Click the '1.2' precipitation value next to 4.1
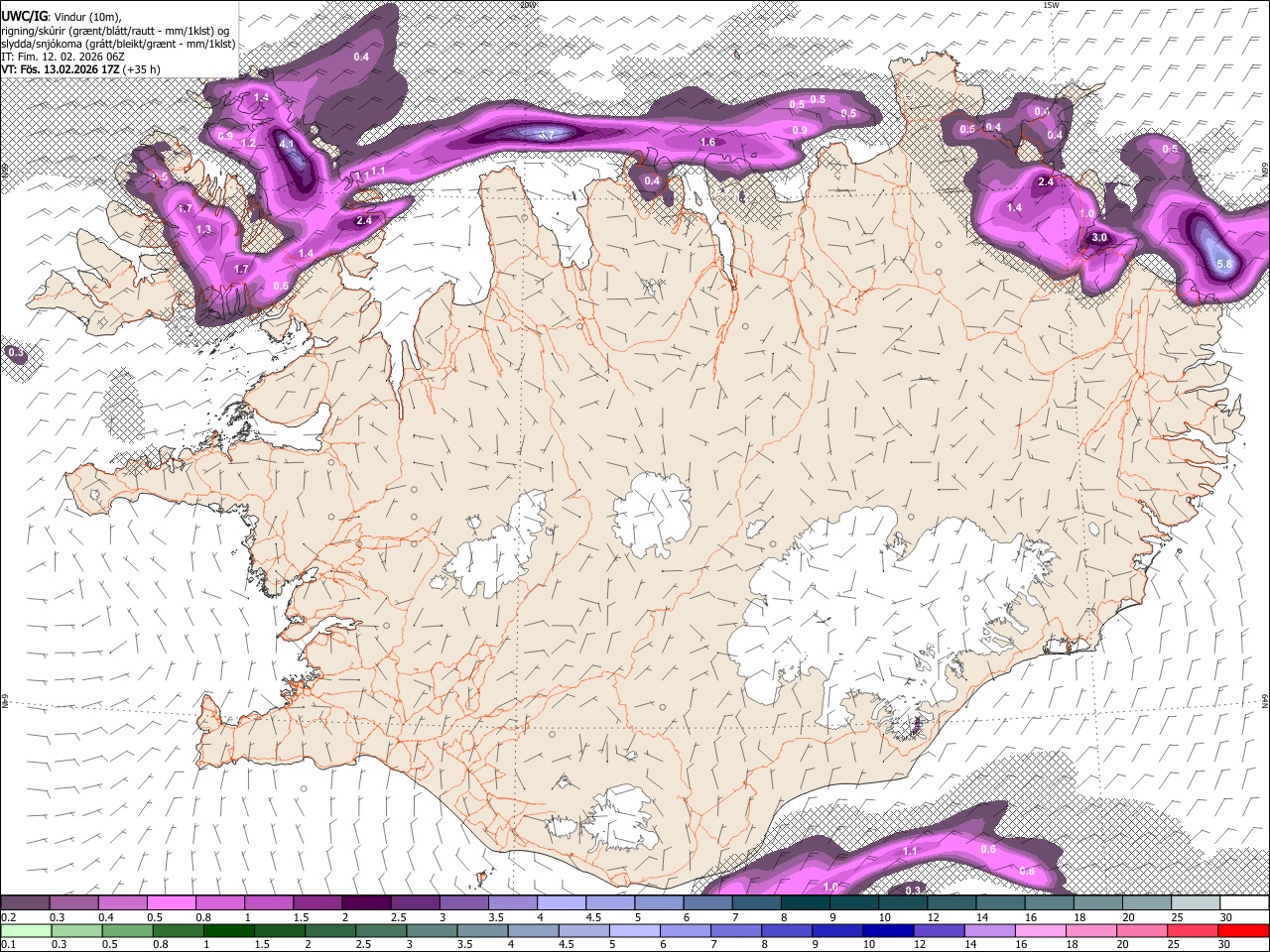1270x952 pixels. [248, 144]
